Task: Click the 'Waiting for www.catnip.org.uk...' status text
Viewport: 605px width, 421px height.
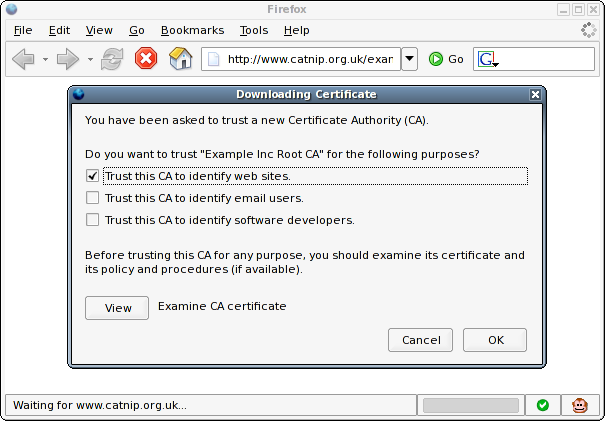Action: coord(100,405)
